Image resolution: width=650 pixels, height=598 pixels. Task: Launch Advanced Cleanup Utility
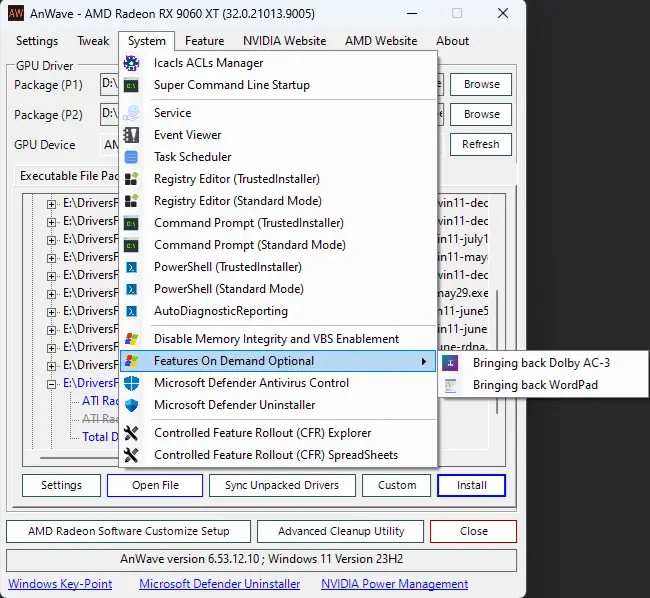tap(340, 531)
